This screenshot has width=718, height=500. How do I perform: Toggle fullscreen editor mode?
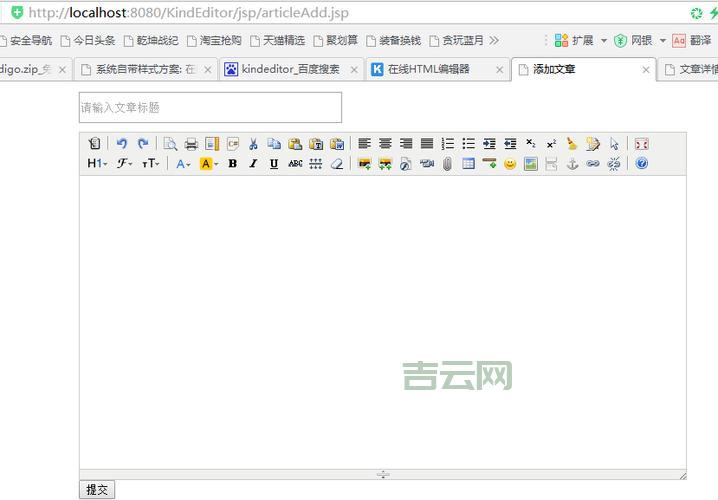coord(642,144)
